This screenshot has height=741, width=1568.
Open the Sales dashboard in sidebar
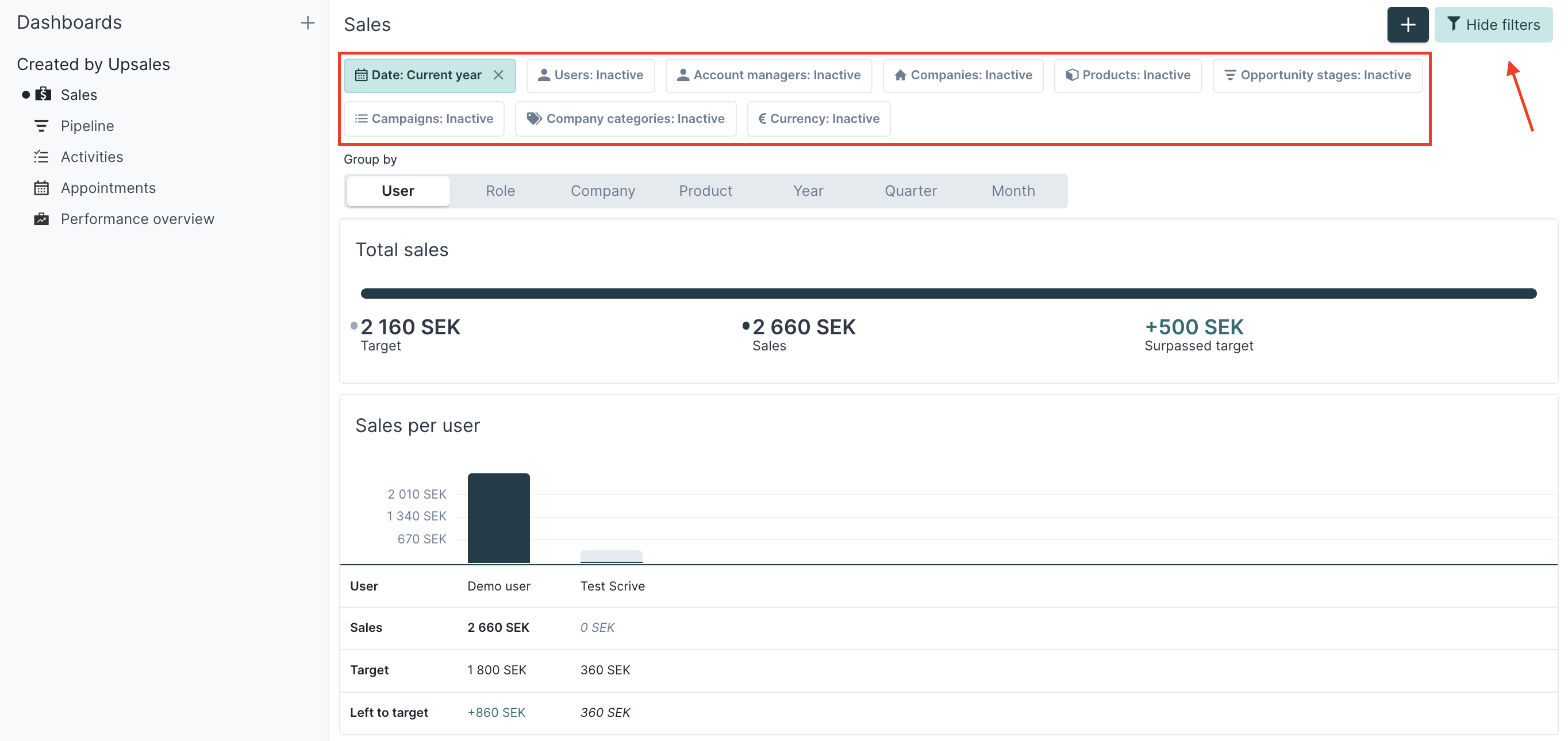(79, 95)
